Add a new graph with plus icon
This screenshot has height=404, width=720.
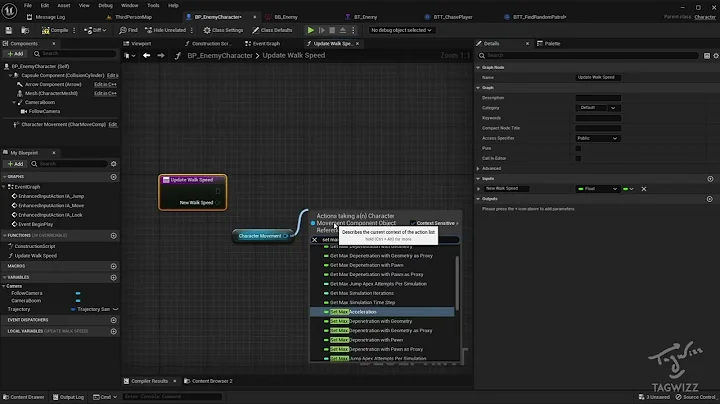tap(113, 177)
